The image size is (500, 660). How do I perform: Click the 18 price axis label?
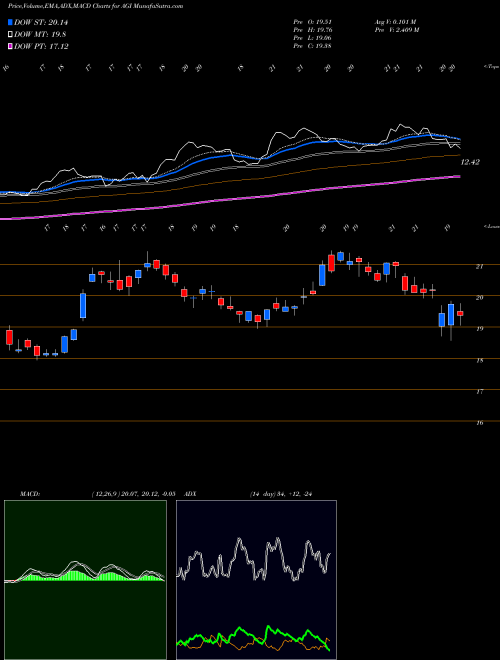(480, 360)
